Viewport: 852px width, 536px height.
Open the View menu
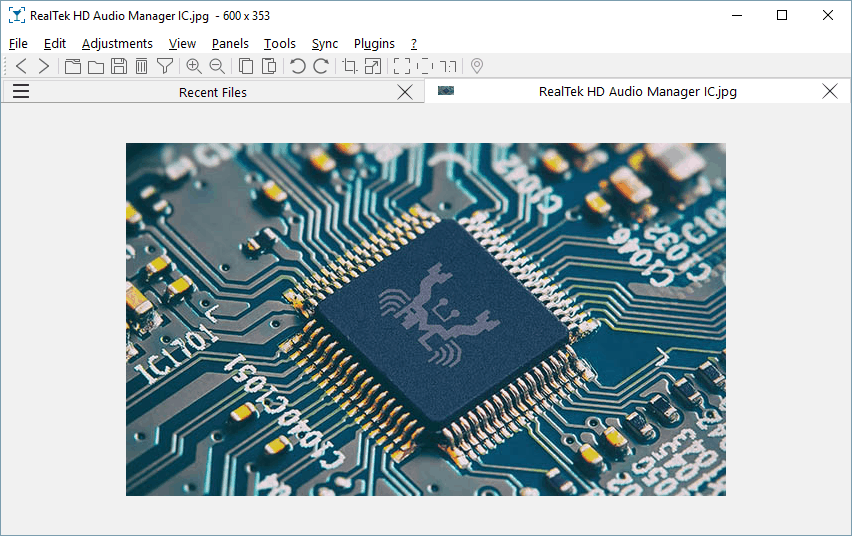[182, 43]
